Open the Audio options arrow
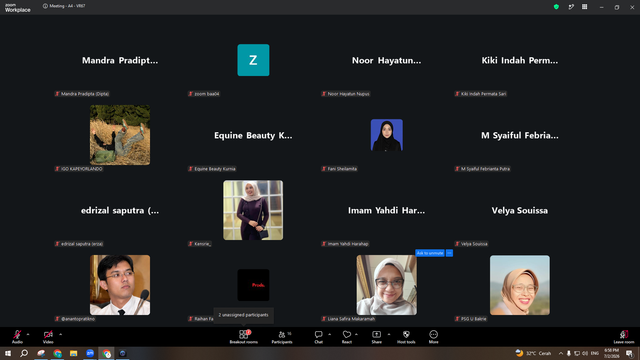 click(28, 334)
